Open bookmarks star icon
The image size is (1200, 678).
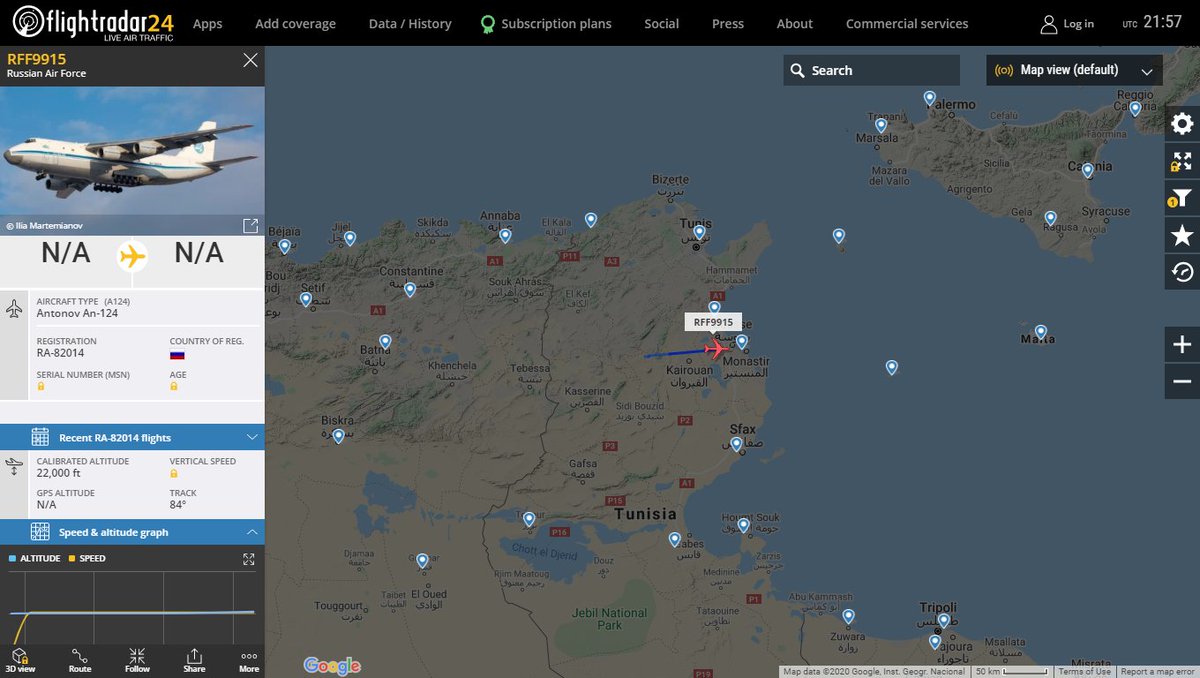tap(1182, 235)
